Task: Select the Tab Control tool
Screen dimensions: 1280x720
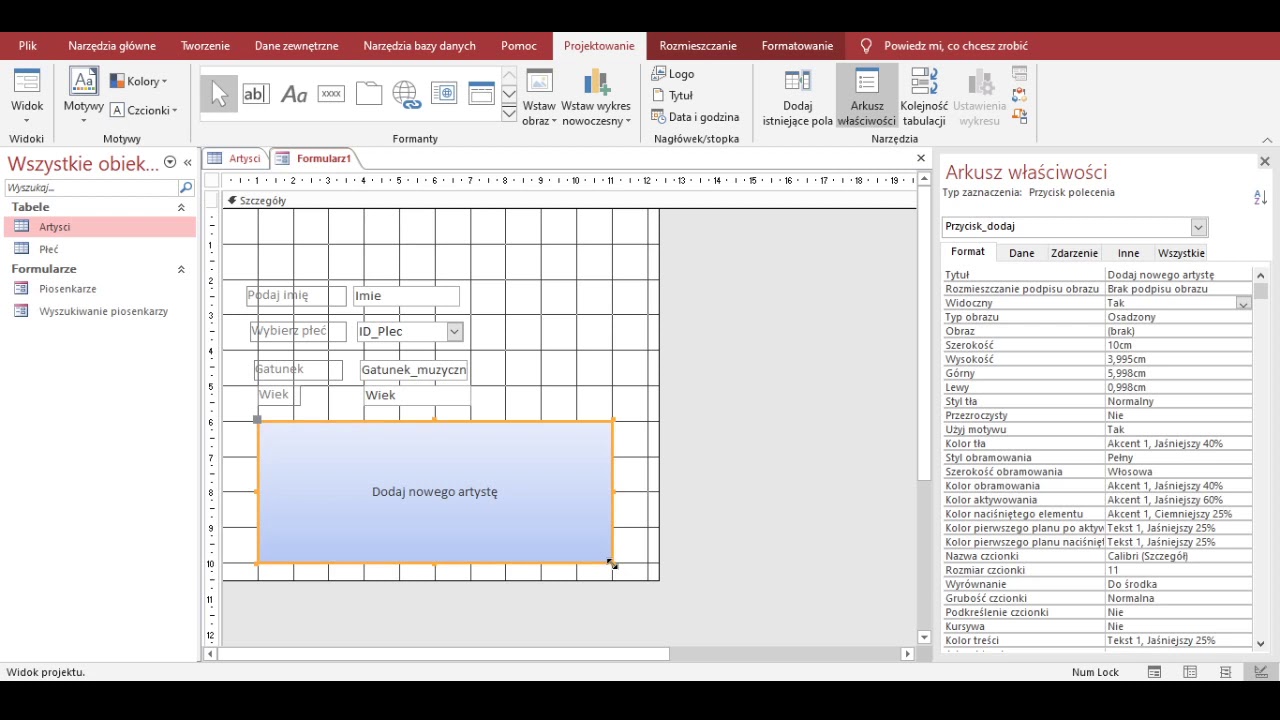Action: pos(369,94)
